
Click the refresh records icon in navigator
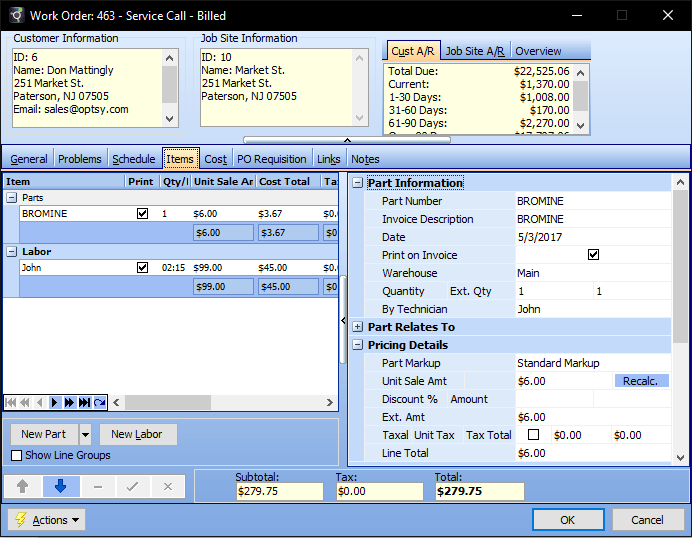(100, 402)
